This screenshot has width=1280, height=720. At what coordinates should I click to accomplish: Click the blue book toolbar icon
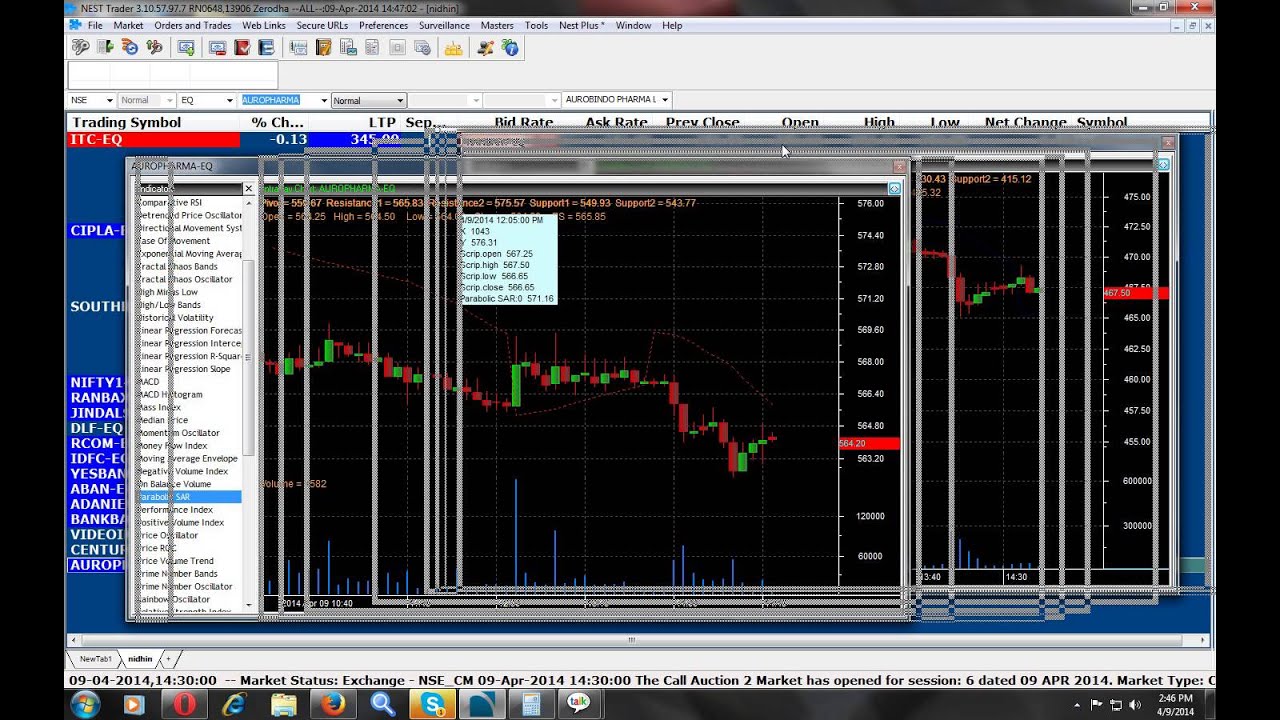click(266, 47)
